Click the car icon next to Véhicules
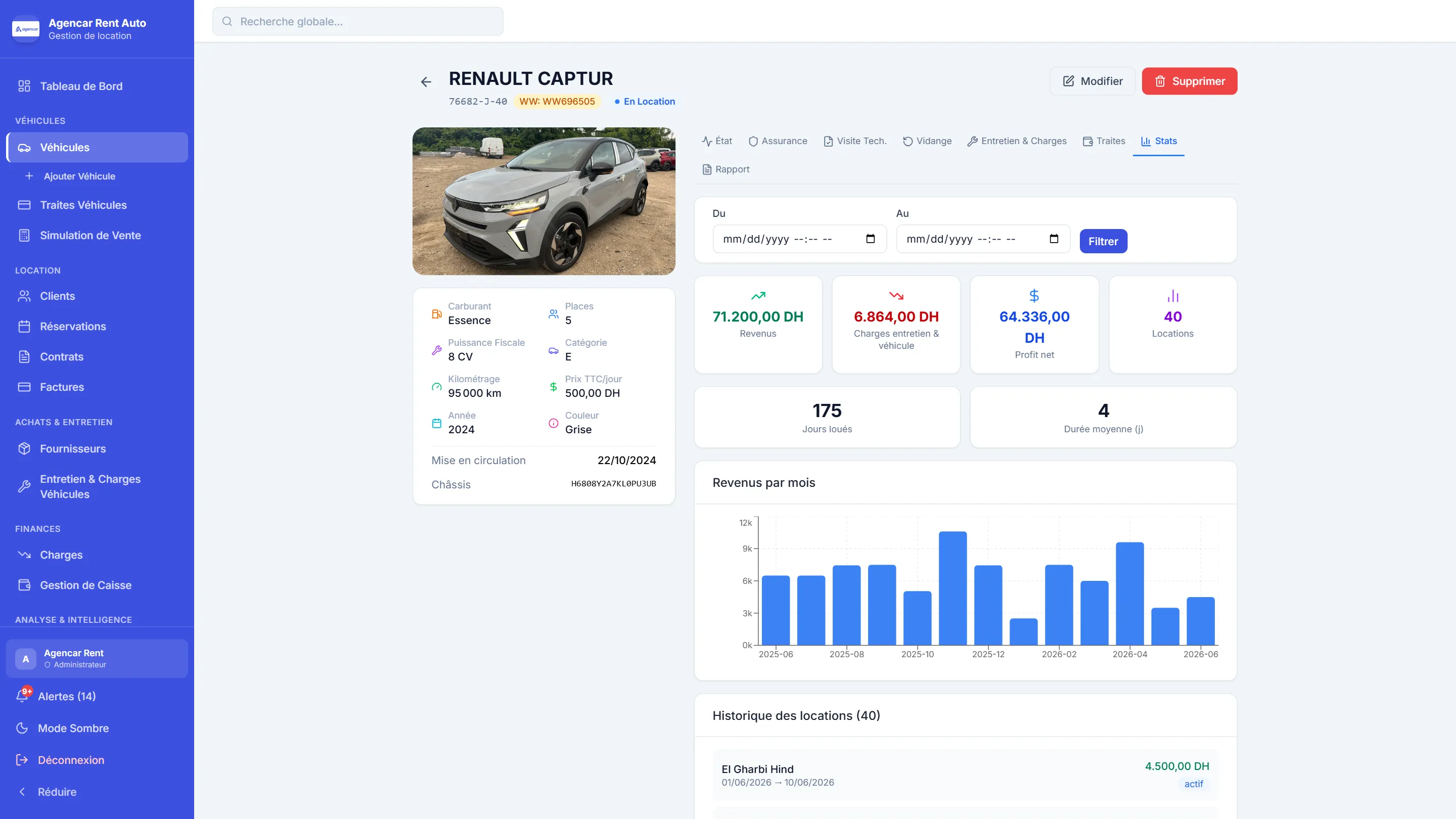 coord(24,148)
